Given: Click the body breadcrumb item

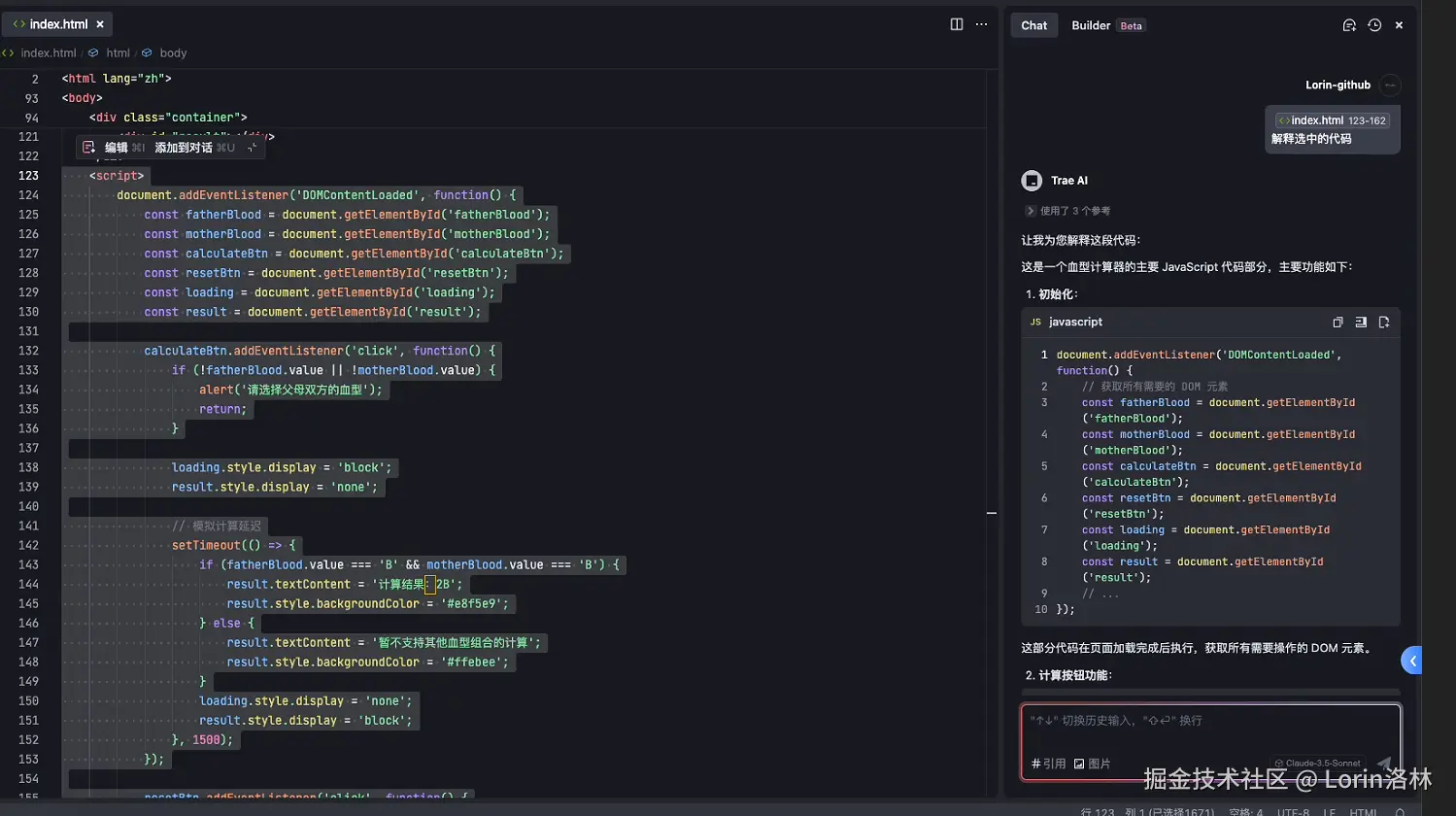Looking at the screenshot, I should (x=173, y=53).
